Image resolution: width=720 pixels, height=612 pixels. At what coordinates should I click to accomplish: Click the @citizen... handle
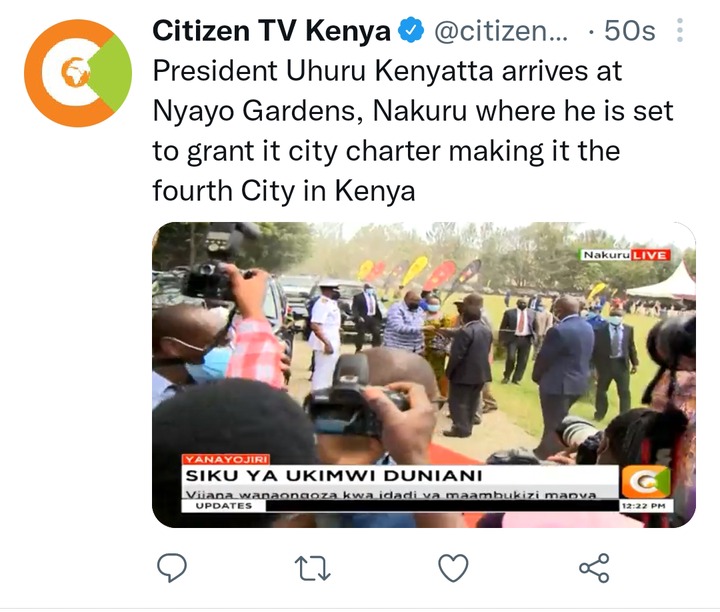(x=501, y=31)
